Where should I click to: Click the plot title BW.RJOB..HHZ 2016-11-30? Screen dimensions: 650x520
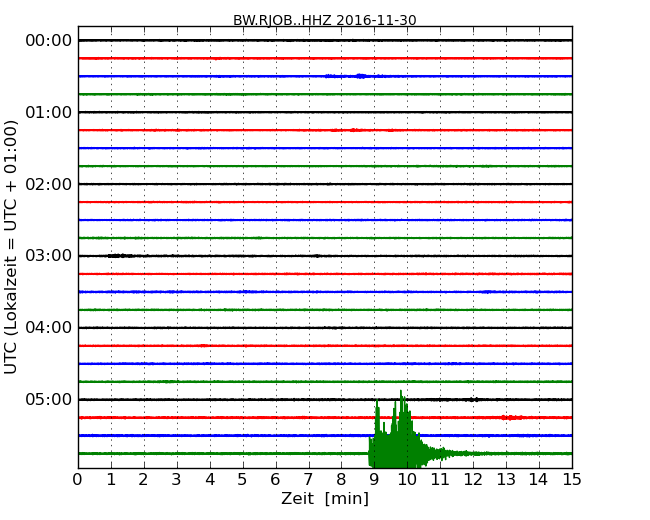tap(325, 20)
